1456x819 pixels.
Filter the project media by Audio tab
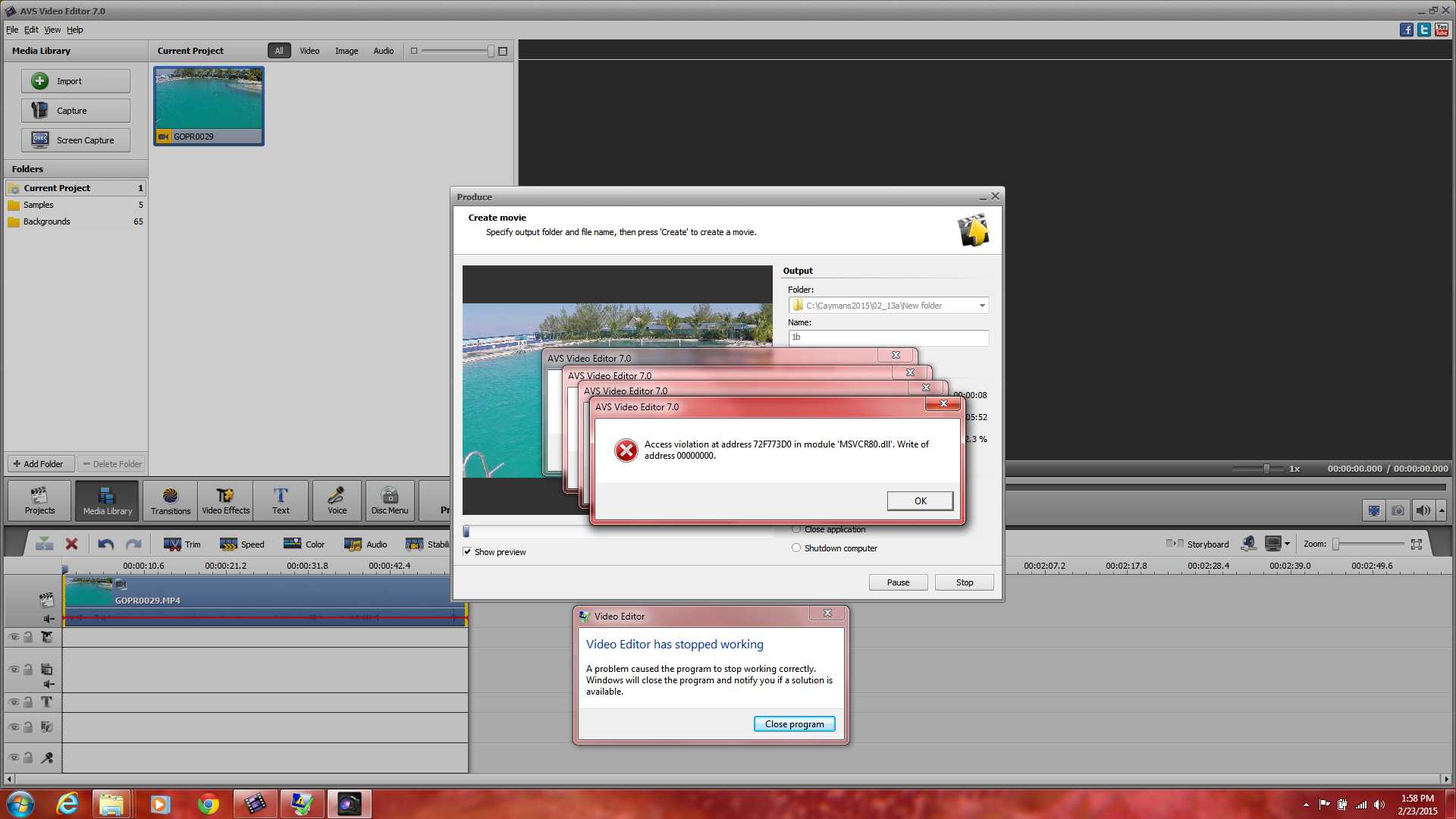coord(384,51)
